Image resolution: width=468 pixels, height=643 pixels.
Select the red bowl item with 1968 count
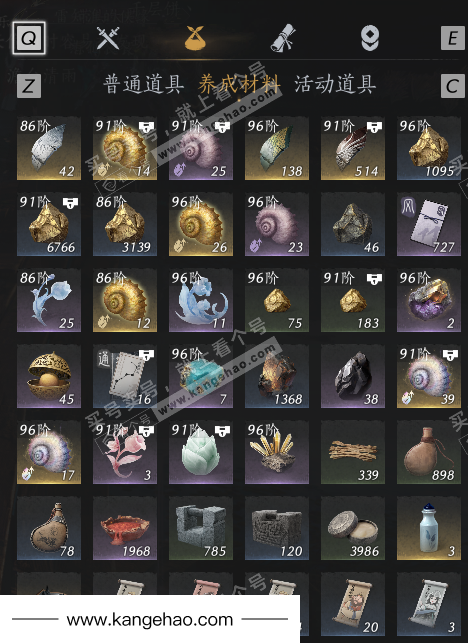tap(125, 528)
